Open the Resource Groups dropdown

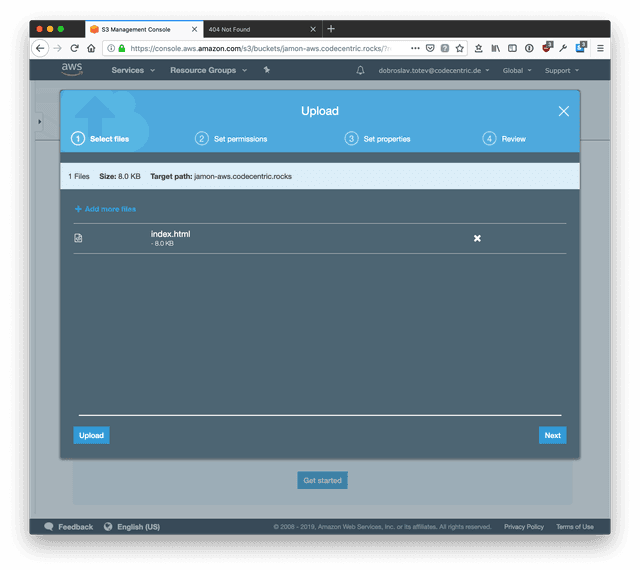point(209,70)
